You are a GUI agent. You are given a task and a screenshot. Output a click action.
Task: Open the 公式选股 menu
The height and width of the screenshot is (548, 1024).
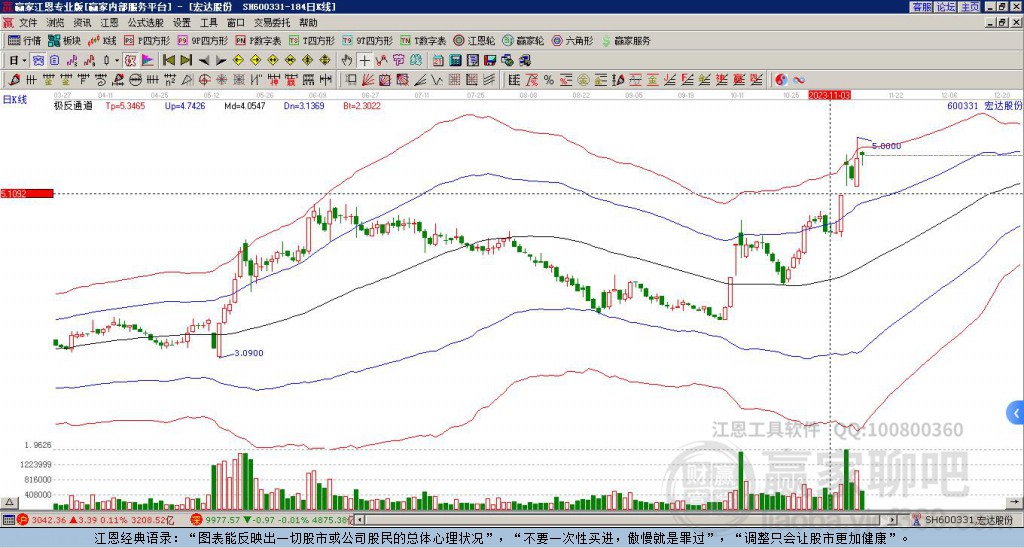(146, 23)
